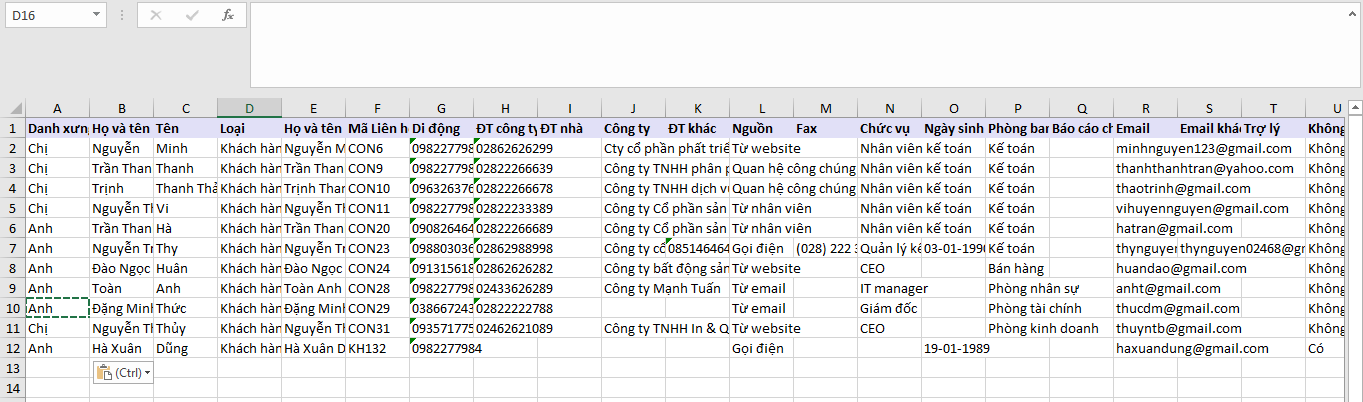
Task: Select the cell with birthdate 19-01-1989
Action: click(953, 348)
